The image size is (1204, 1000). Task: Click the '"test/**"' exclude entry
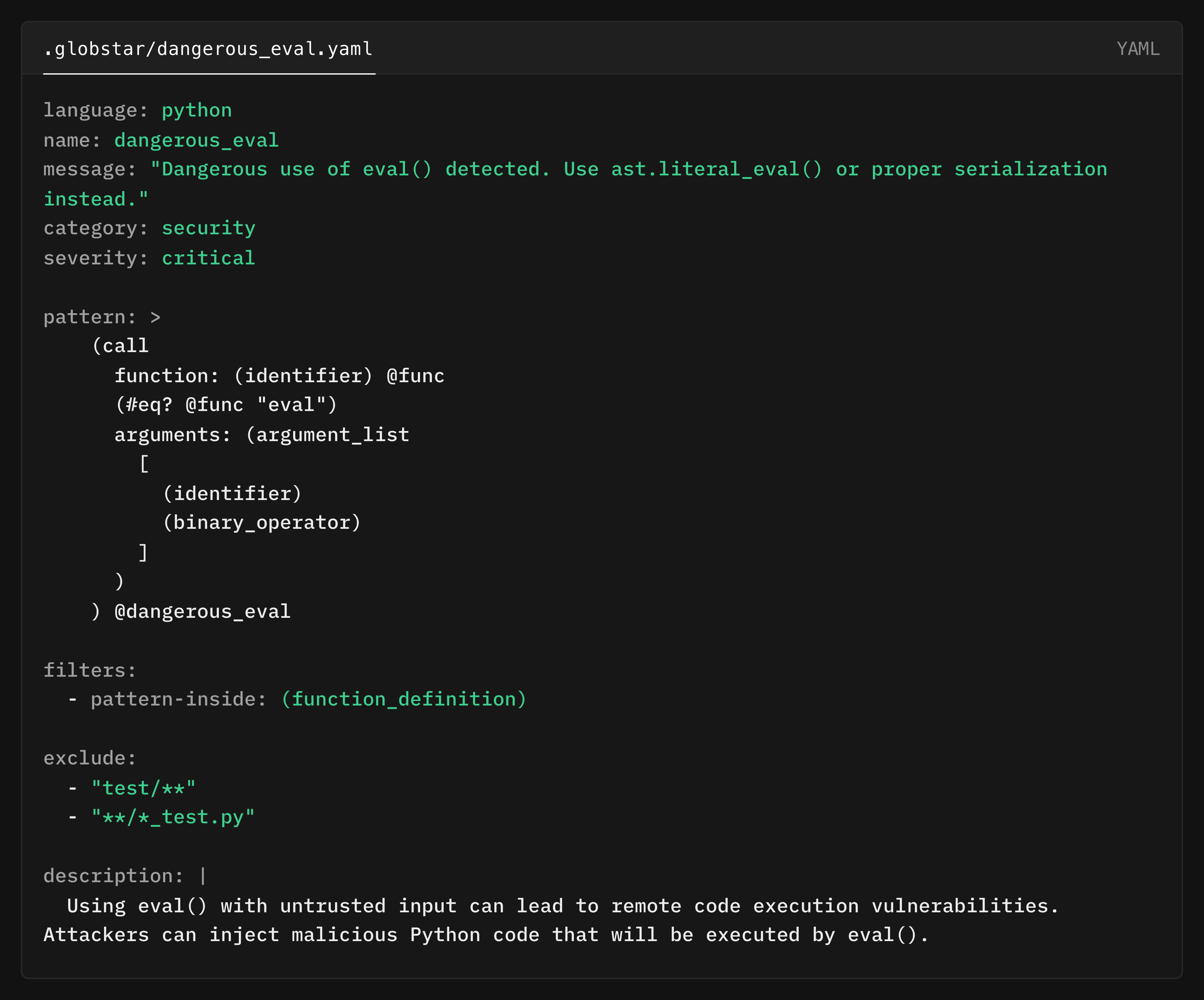click(x=132, y=788)
